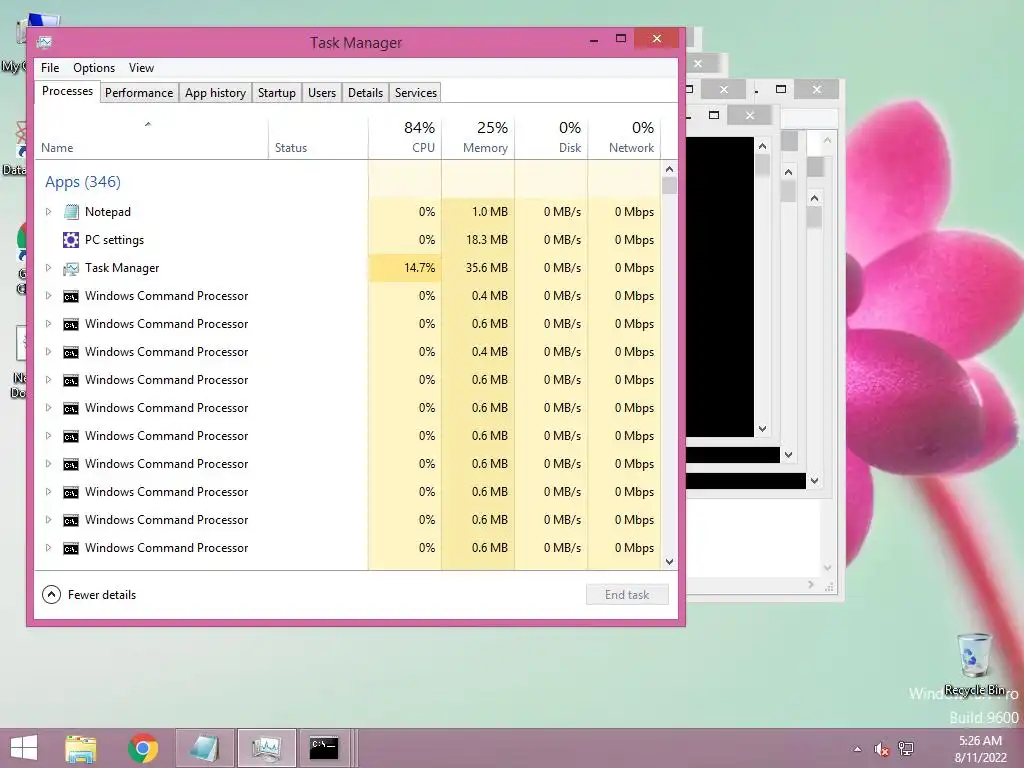Open the Start button on taskbar
The image size is (1024, 768).
tap(24, 748)
